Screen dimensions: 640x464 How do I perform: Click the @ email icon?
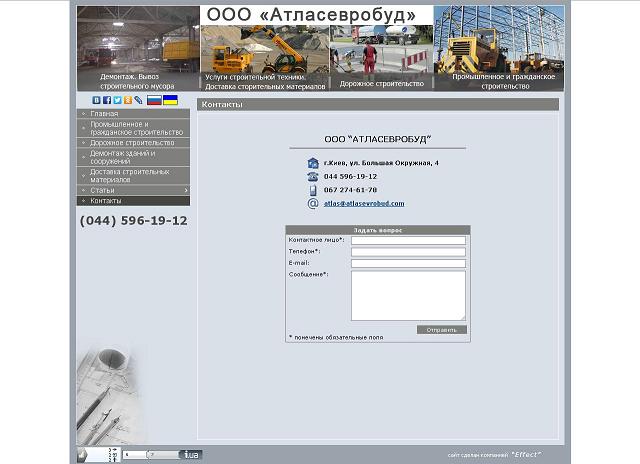tap(313, 203)
